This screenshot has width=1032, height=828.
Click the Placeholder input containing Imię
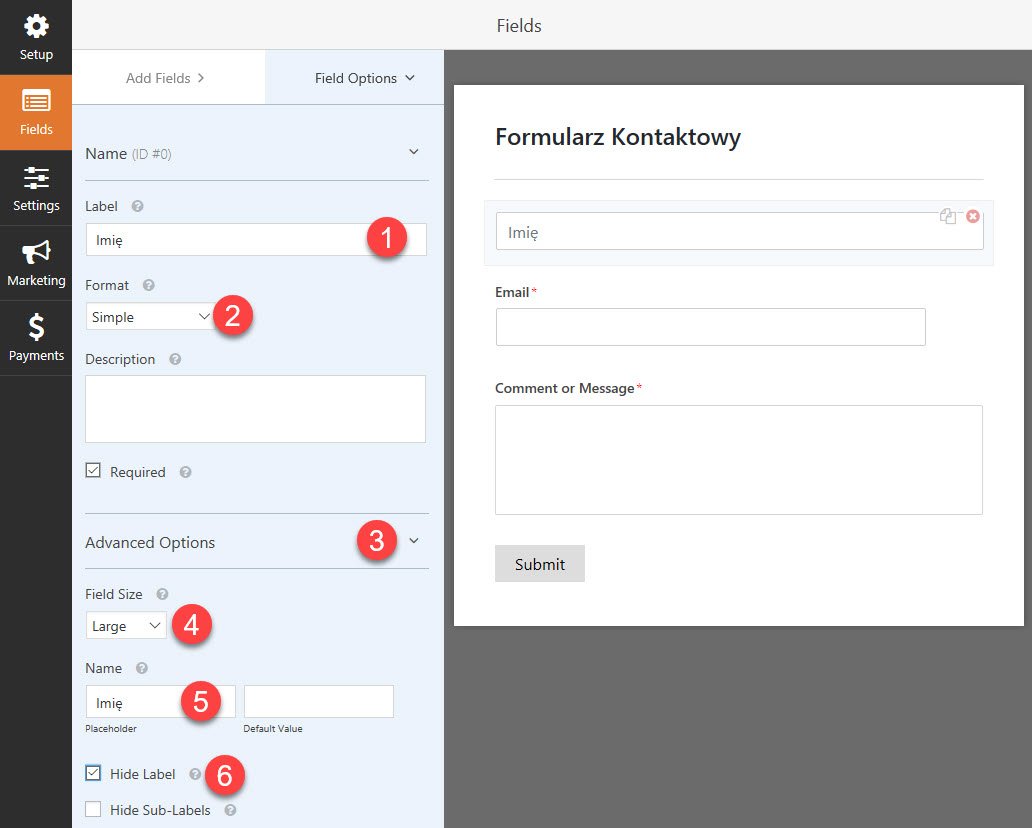click(x=161, y=702)
